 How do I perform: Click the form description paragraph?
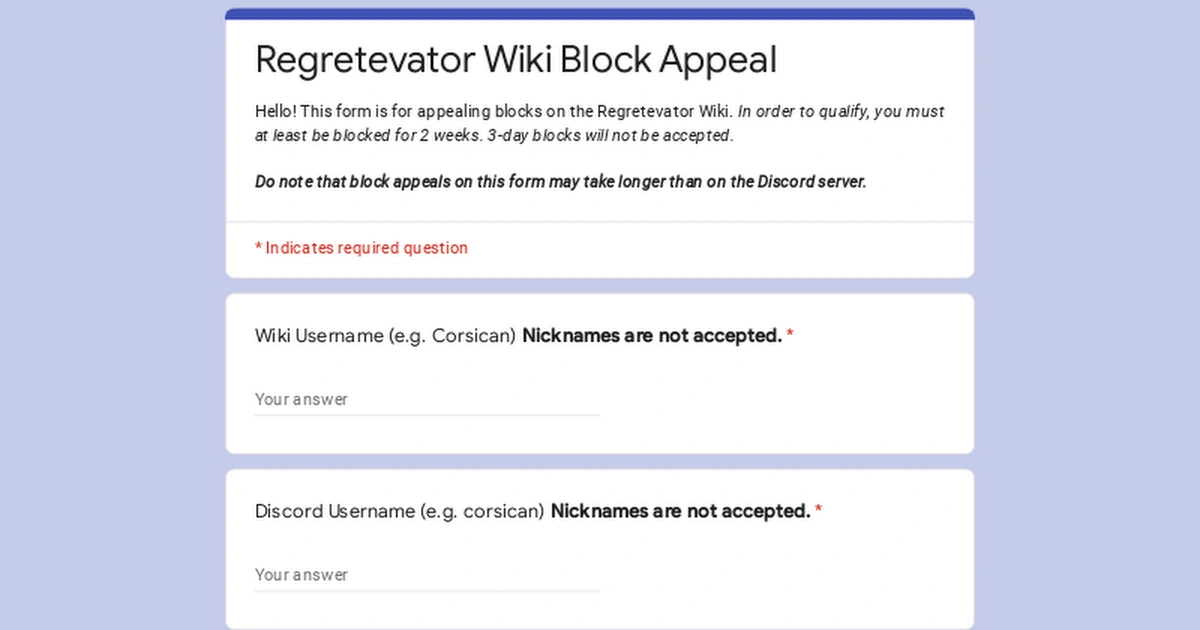(x=598, y=123)
